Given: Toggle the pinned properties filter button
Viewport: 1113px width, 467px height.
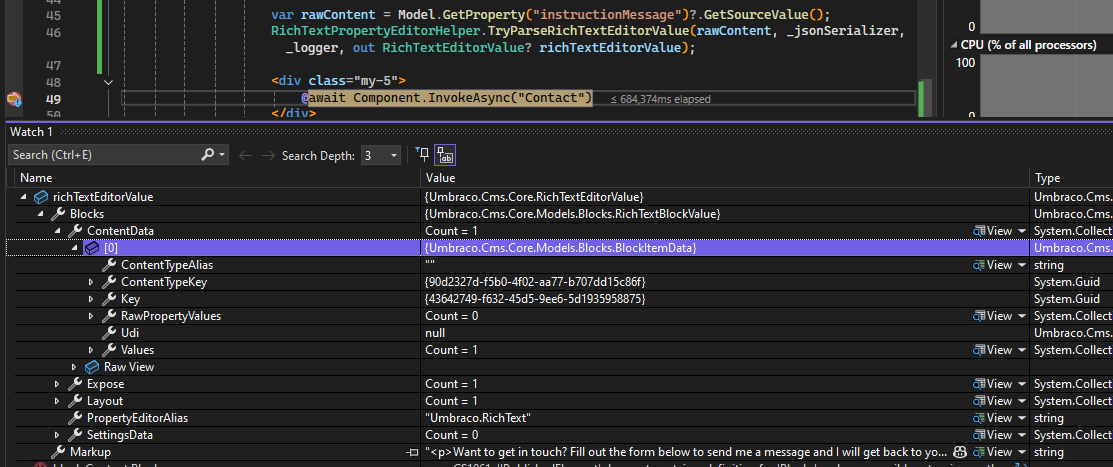Looking at the screenshot, I should click(424, 155).
